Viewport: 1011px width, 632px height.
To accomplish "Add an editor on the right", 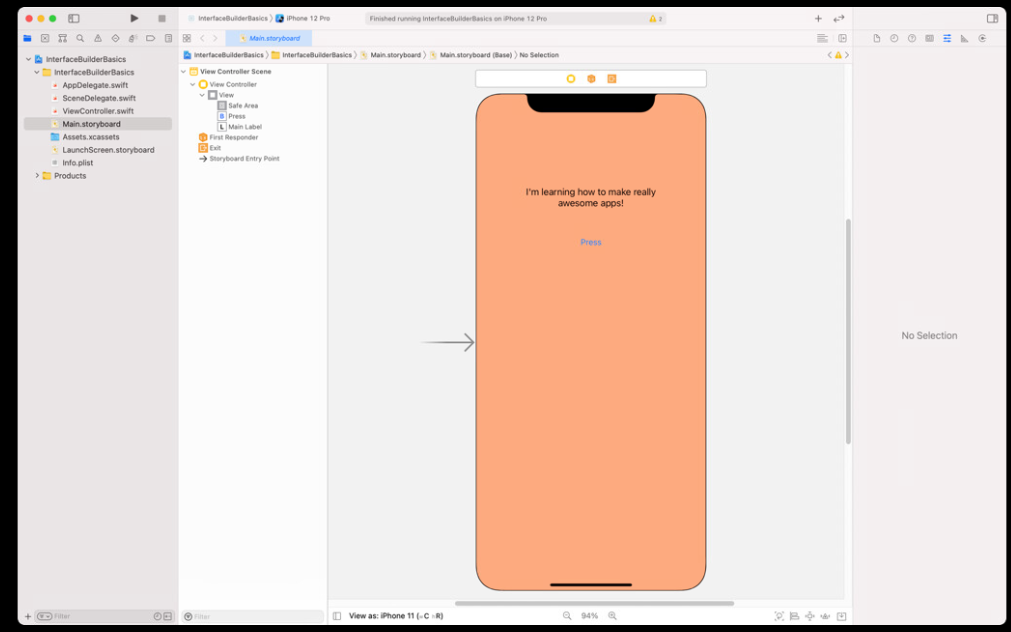I will coord(842,39).
